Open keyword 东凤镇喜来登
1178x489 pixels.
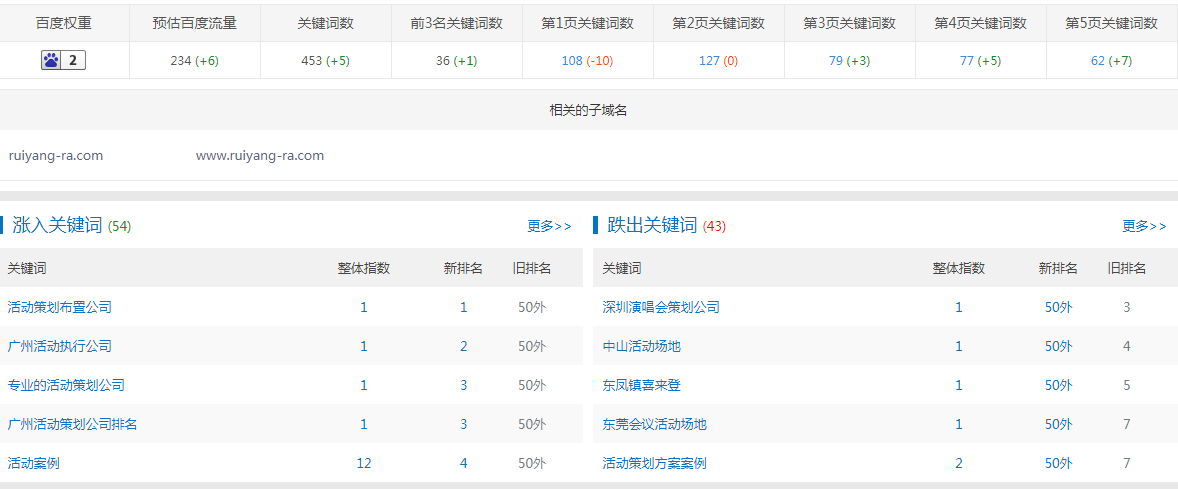(x=642, y=385)
